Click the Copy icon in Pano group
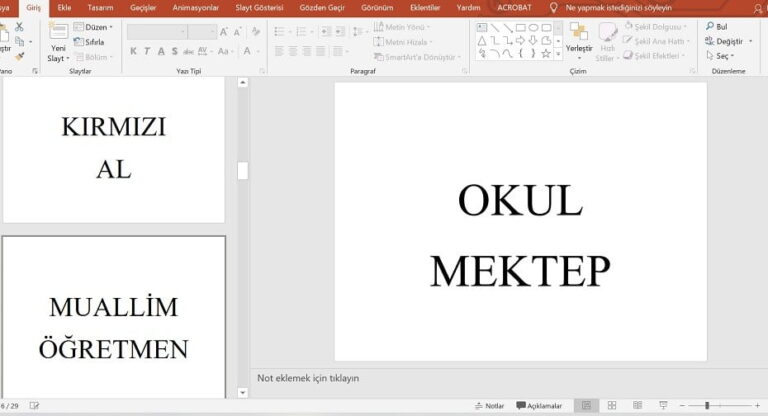This screenshot has width=768, height=416. pos(20,42)
